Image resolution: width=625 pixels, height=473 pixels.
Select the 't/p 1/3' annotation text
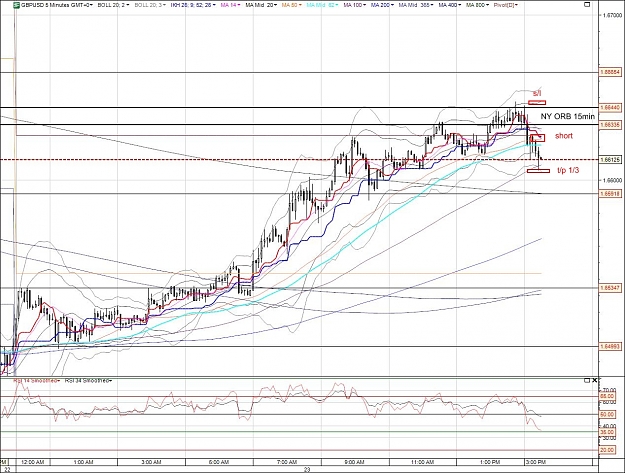point(568,171)
